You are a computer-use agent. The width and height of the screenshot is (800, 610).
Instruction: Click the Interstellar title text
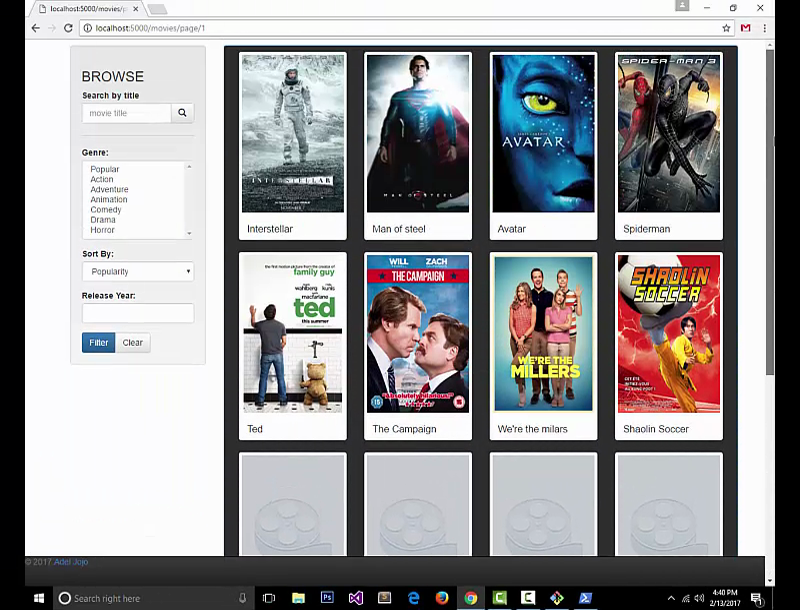[270, 229]
